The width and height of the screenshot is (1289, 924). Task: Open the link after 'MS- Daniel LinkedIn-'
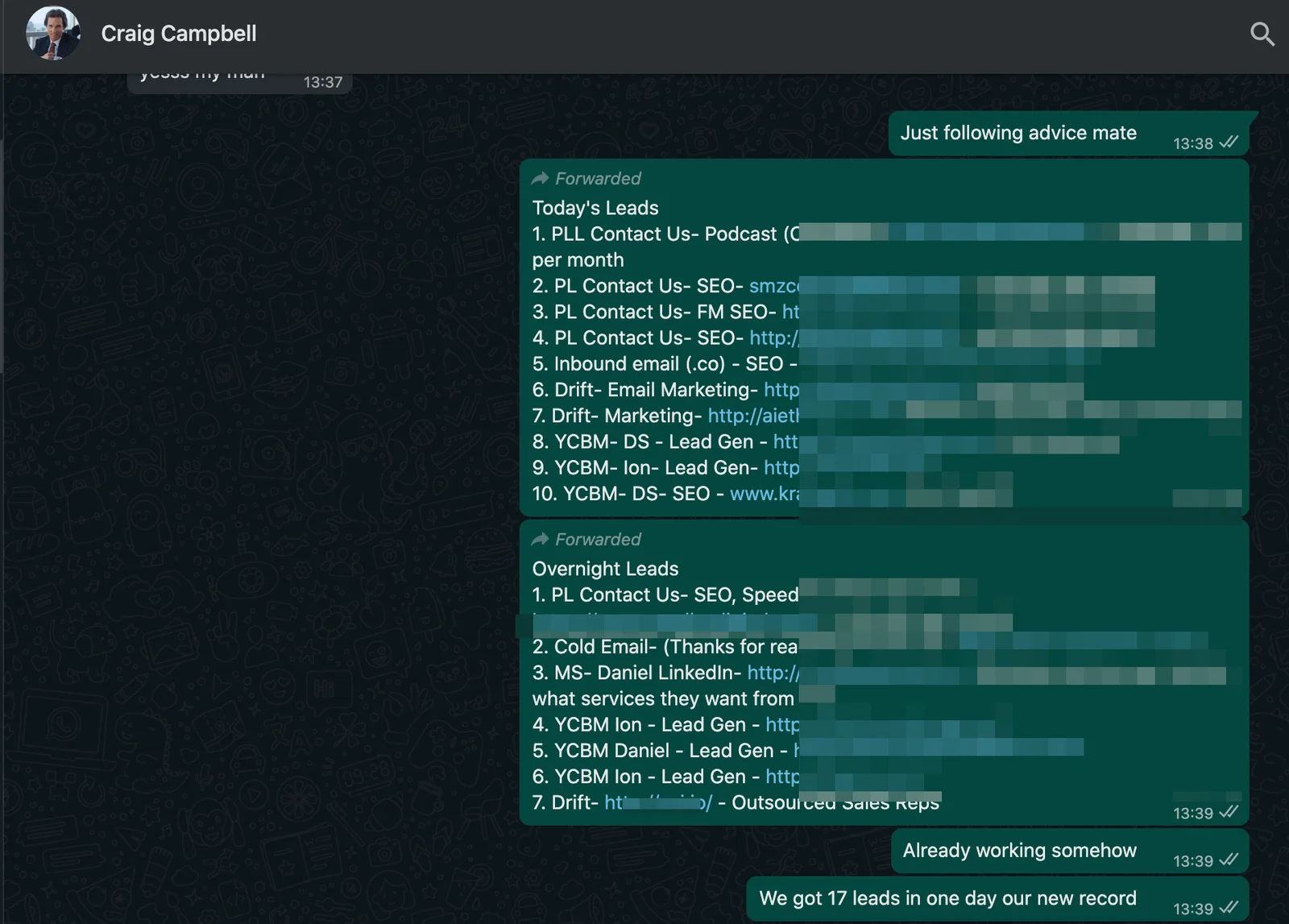pos(773,673)
